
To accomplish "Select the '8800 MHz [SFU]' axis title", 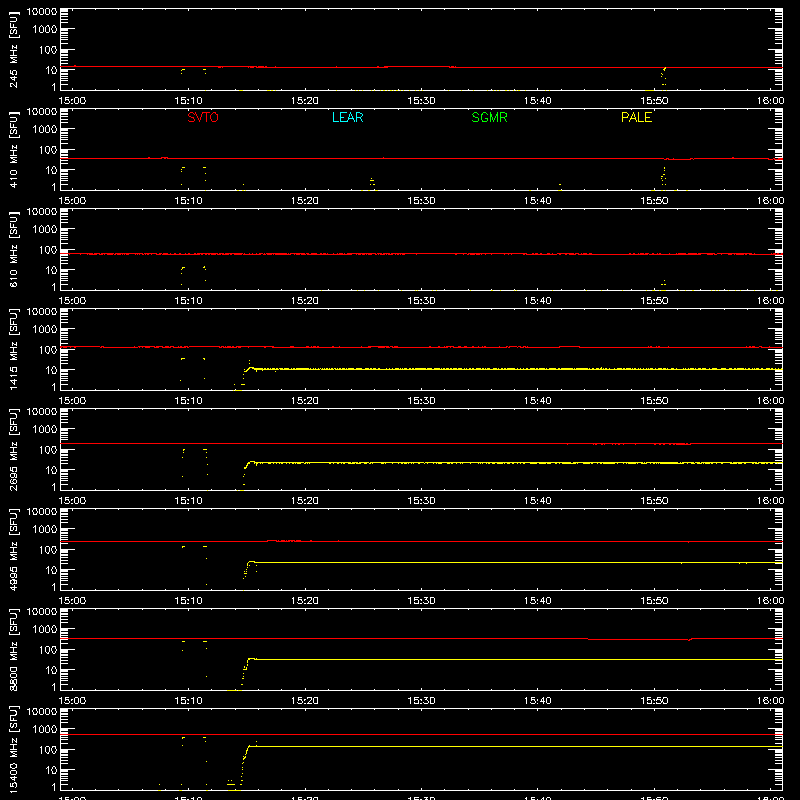I will [14, 649].
